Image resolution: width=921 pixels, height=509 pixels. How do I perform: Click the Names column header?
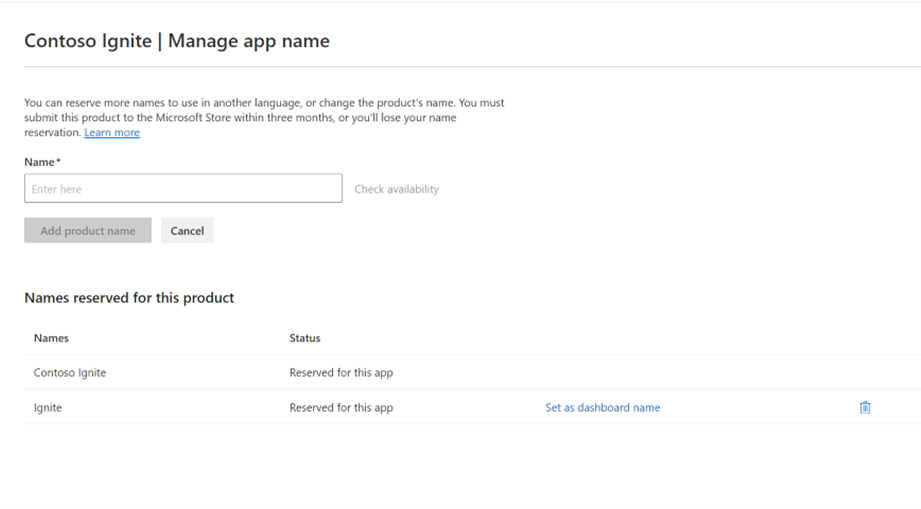(x=51, y=338)
